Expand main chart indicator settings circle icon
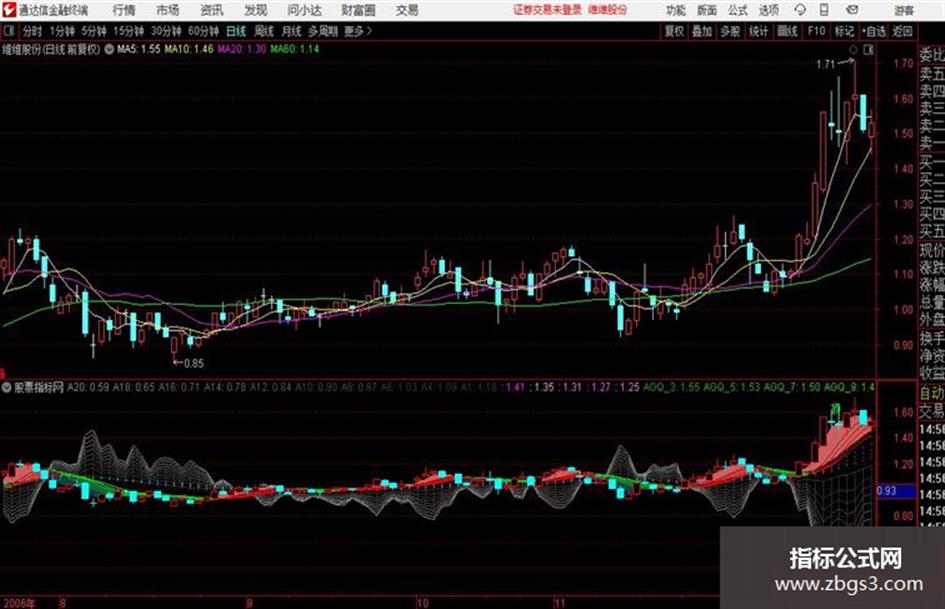945x609 pixels. tap(109, 49)
